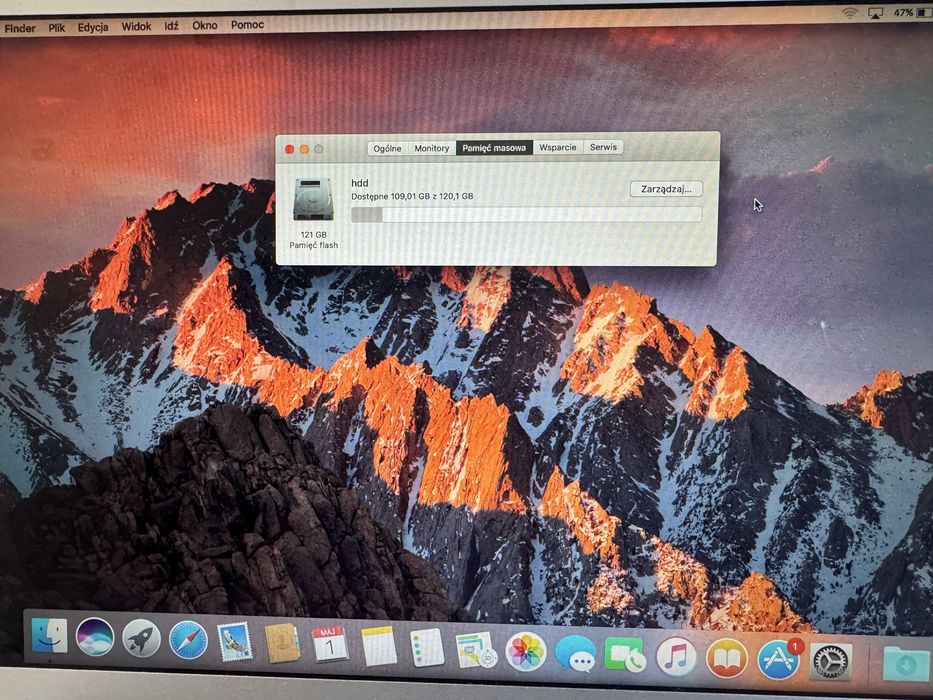The width and height of the screenshot is (933, 700).
Task: Click the 121 GB capacity label
Action: 314,235
